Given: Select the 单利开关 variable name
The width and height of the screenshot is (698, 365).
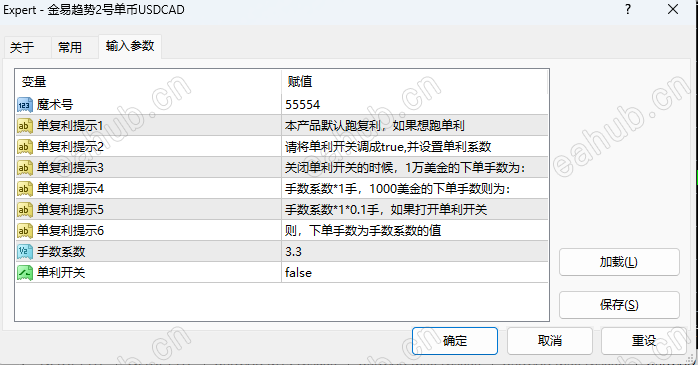Looking at the screenshot, I should point(61,272).
